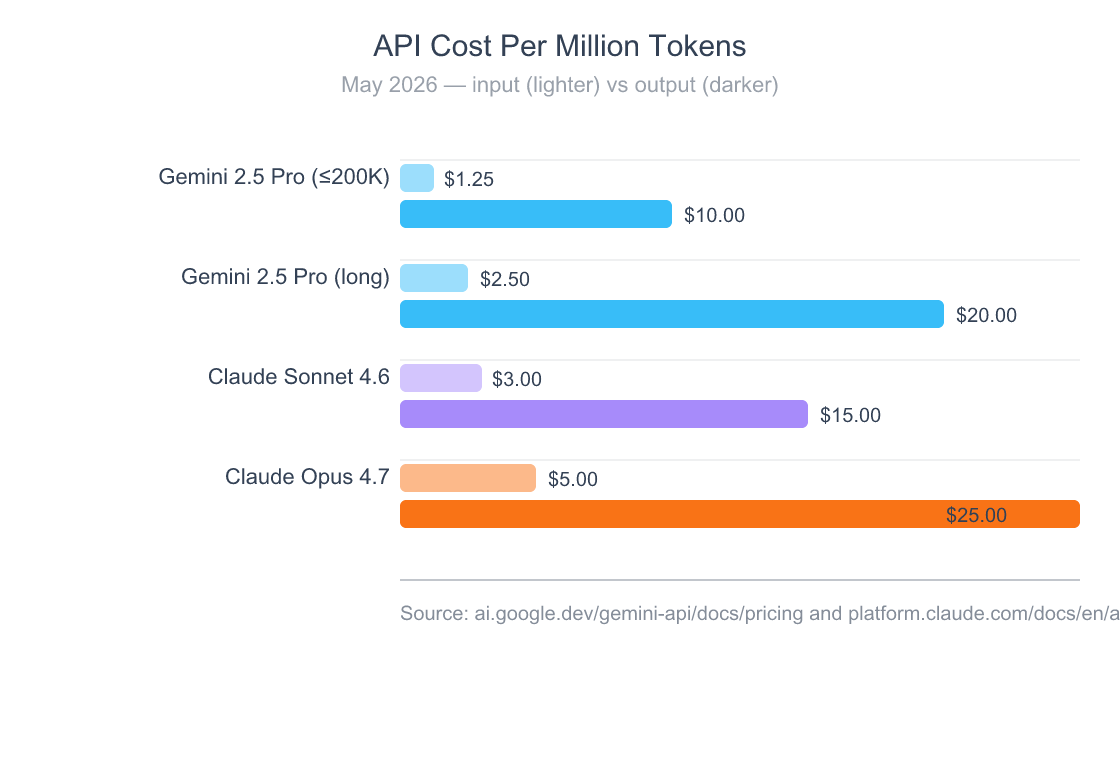
Task: Click the blue $20.00 output bar
Action: 672,314
